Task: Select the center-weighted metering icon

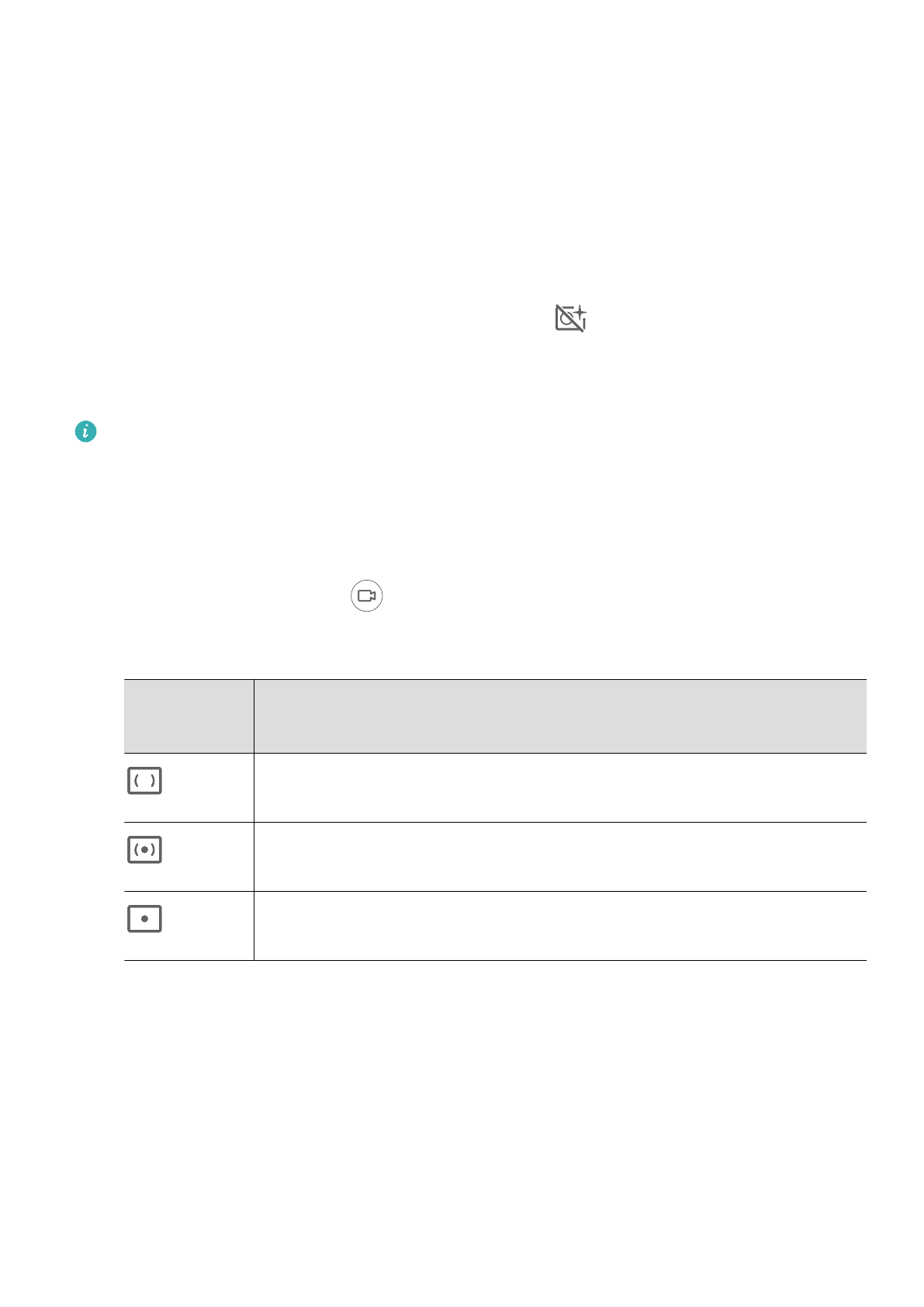Action: coord(144,850)
